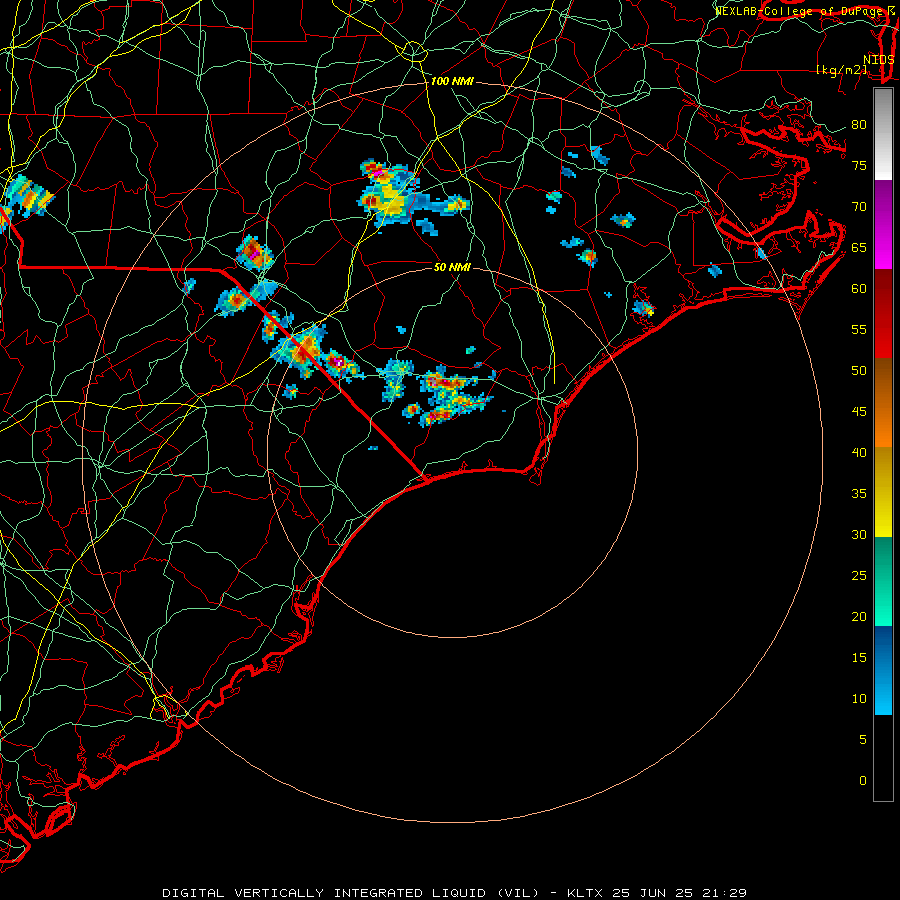Click the '50 NMI' range ring label
Image resolution: width=900 pixels, height=900 pixels.
(x=452, y=267)
